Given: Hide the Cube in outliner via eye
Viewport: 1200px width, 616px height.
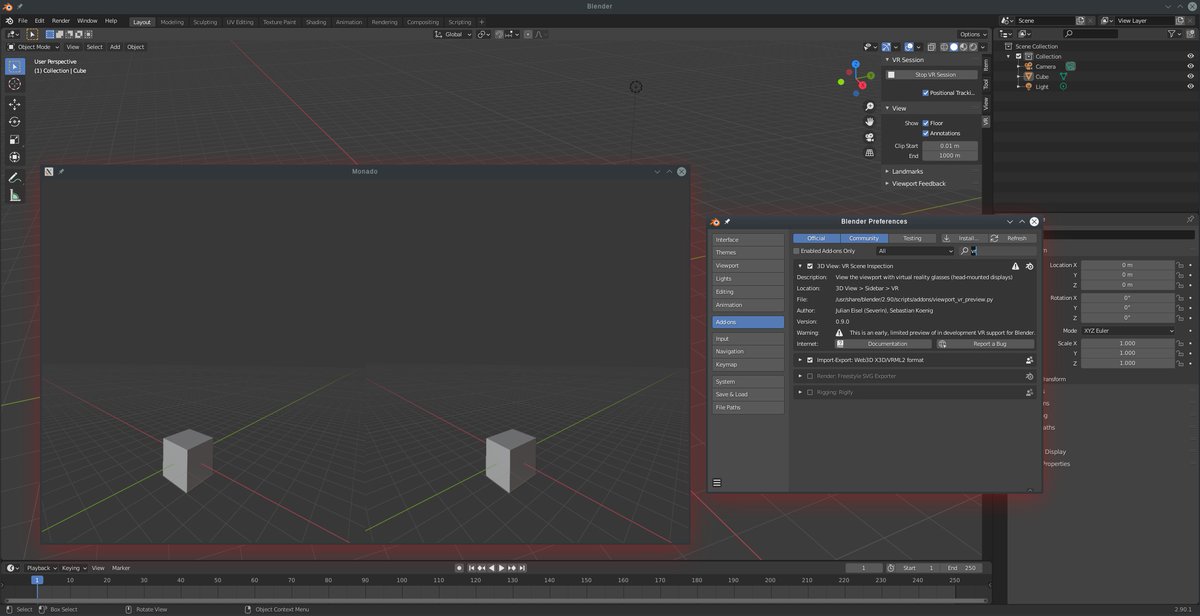Looking at the screenshot, I should tap(1190, 76).
